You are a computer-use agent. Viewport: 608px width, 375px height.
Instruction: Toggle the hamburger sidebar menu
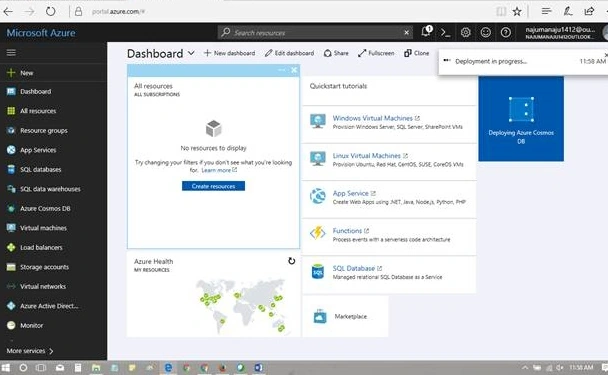click(x=11, y=52)
